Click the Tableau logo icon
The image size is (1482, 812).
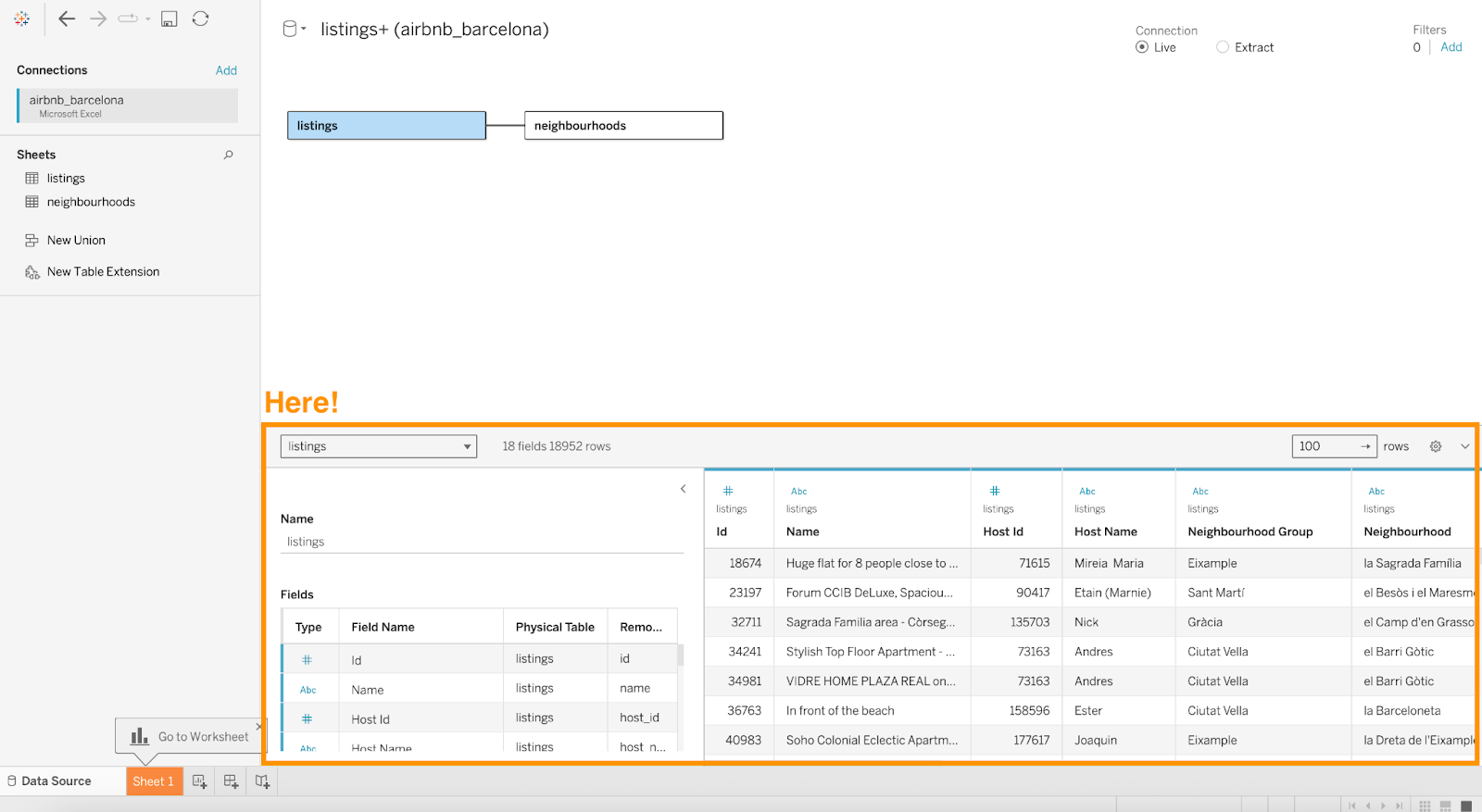pyautogui.click(x=21, y=19)
